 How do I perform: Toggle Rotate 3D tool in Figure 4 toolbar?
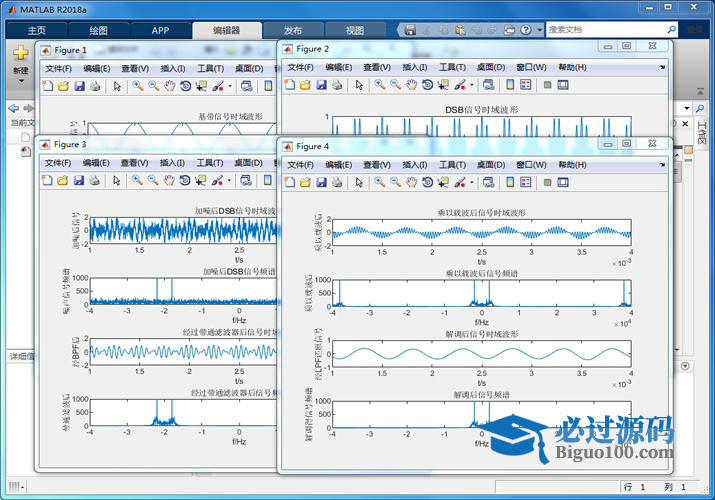point(427,182)
